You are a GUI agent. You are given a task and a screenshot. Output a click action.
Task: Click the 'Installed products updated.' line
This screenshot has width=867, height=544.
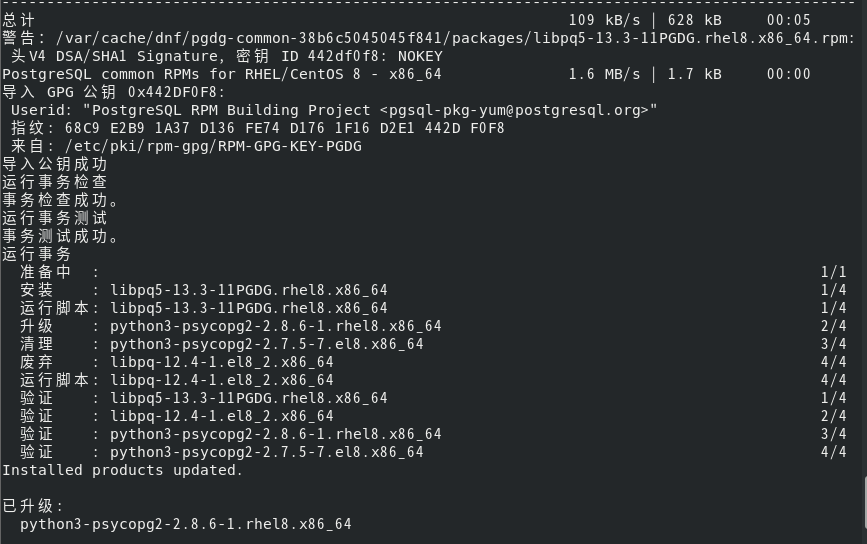pos(122,470)
